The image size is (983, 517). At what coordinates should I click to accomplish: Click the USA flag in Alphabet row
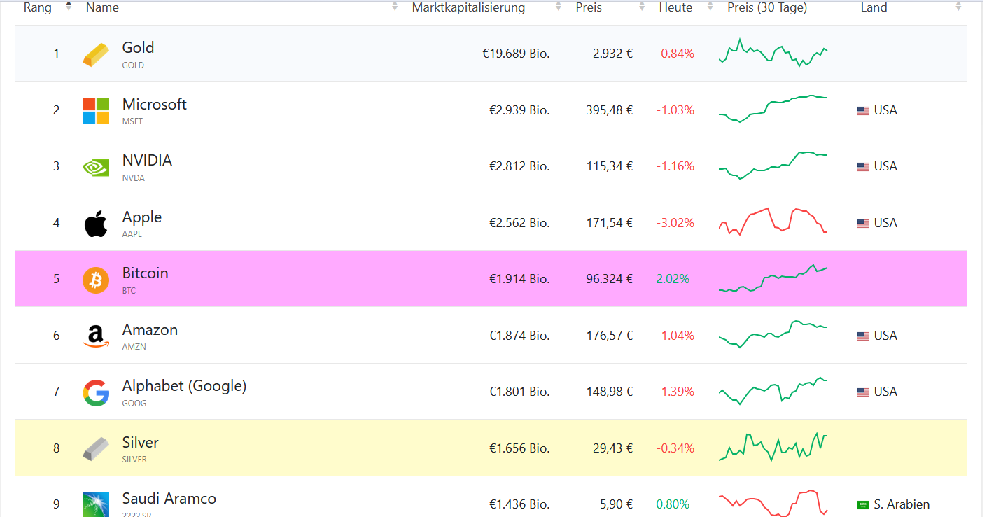pos(863,392)
